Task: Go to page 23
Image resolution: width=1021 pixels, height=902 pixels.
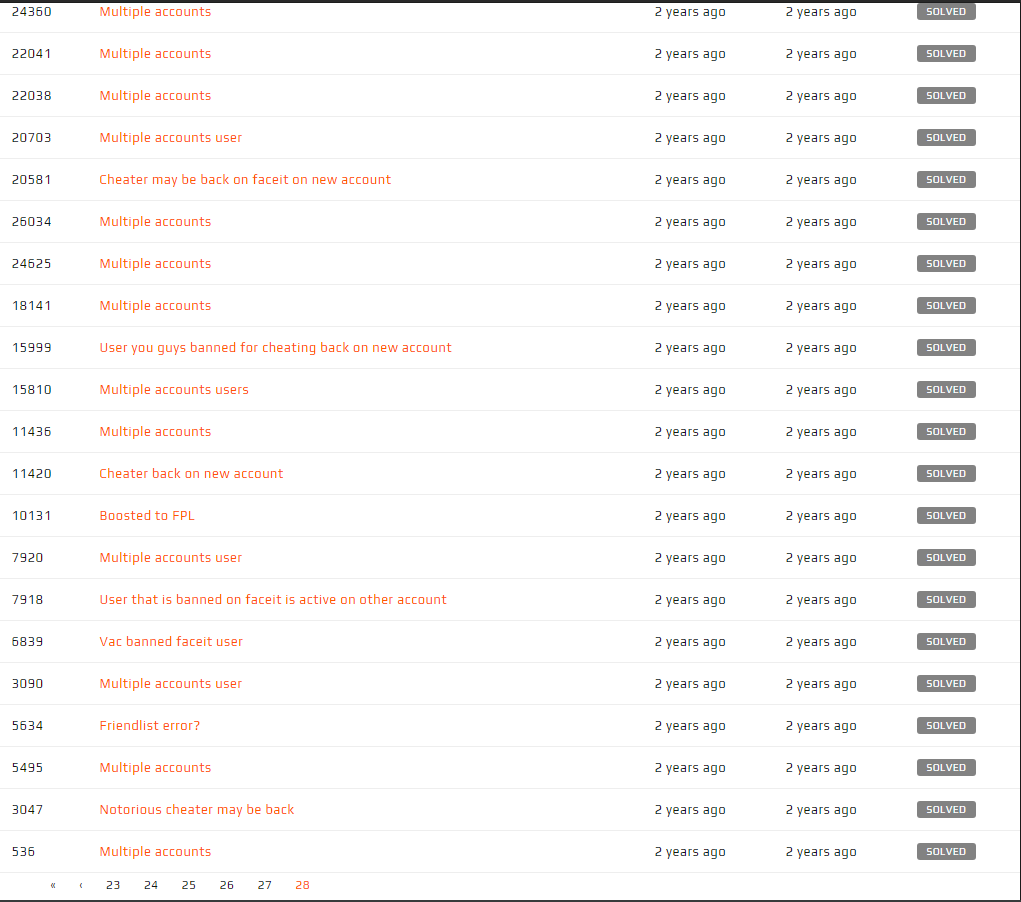Action: pos(112,885)
